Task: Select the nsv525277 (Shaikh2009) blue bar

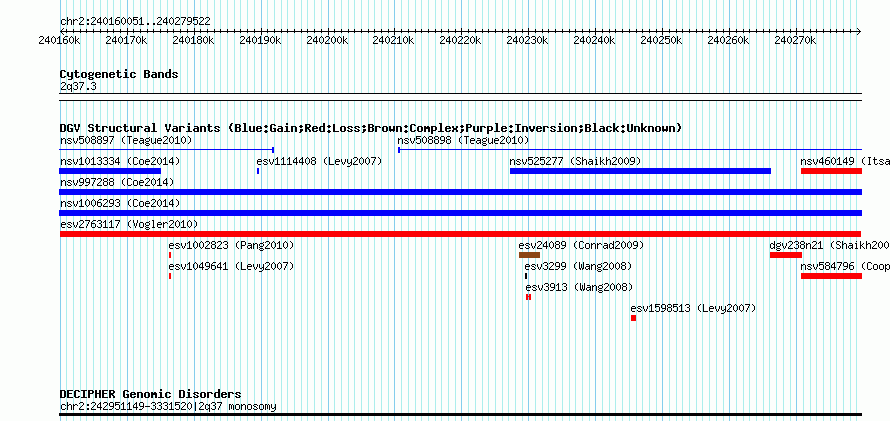Action: 640,171
